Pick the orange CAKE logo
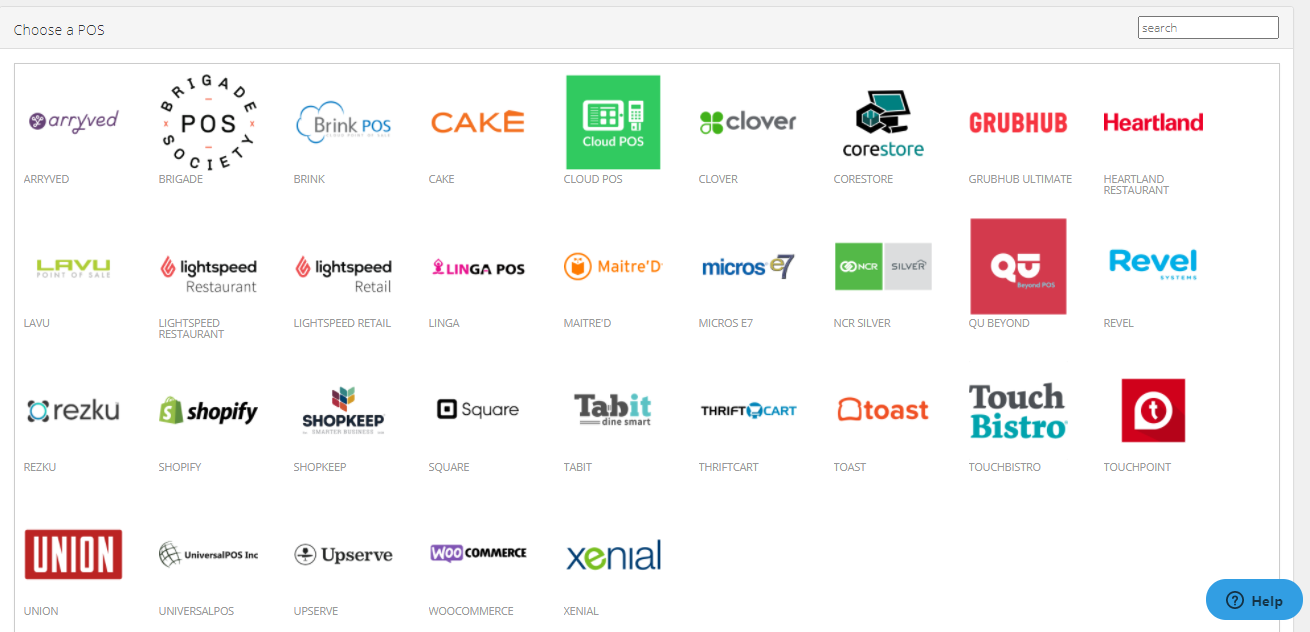This screenshot has width=1310, height=632. (478, 122)
